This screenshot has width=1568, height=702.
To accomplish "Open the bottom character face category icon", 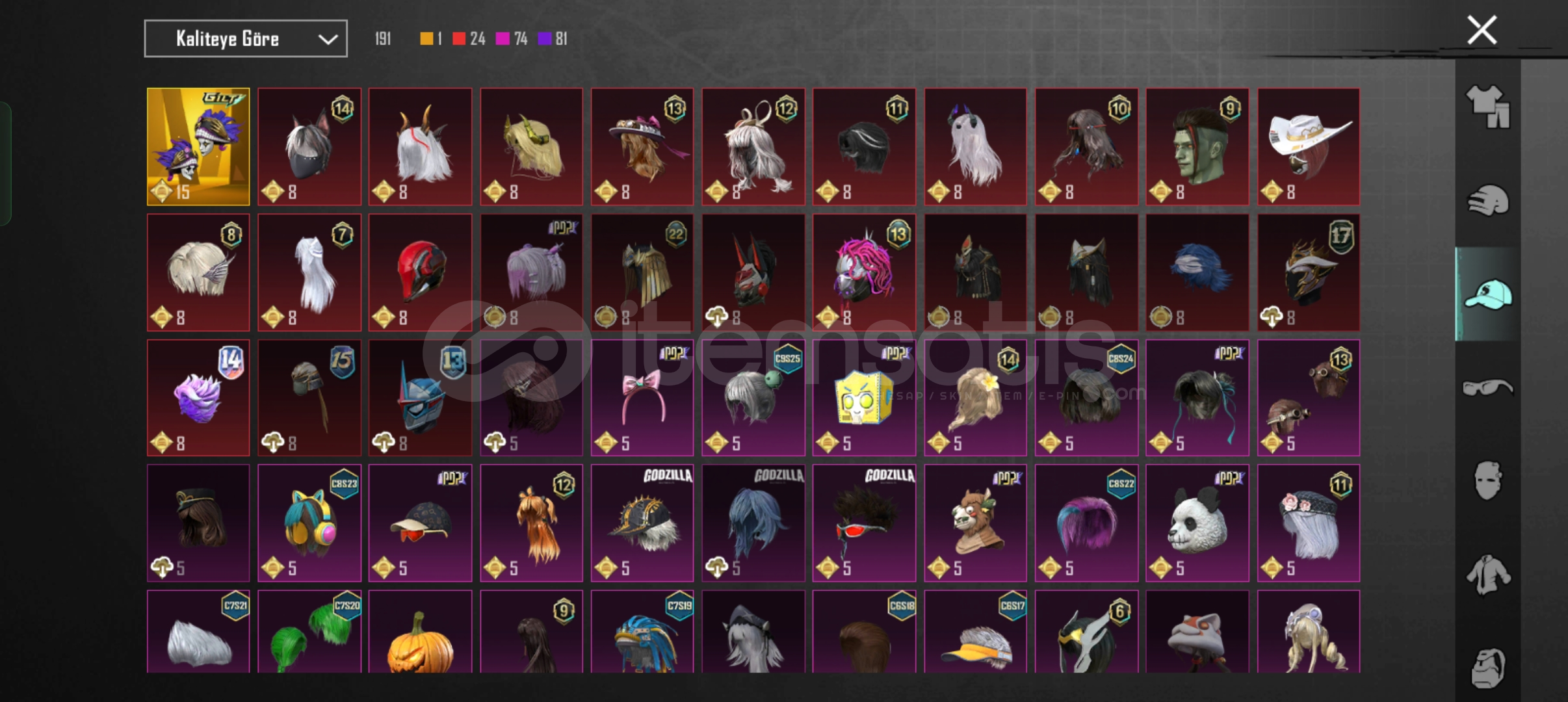I will click(x=1487, y=668).
